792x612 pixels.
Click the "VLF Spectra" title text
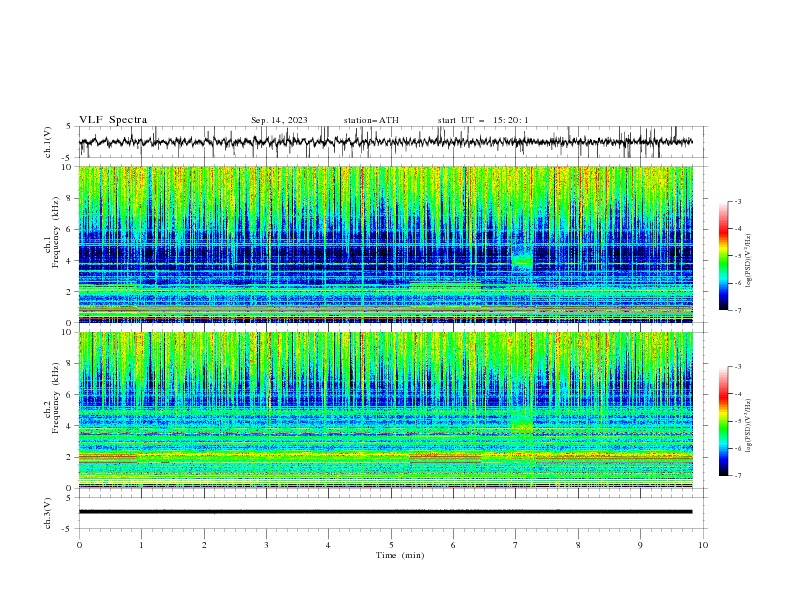pos(113,120)
